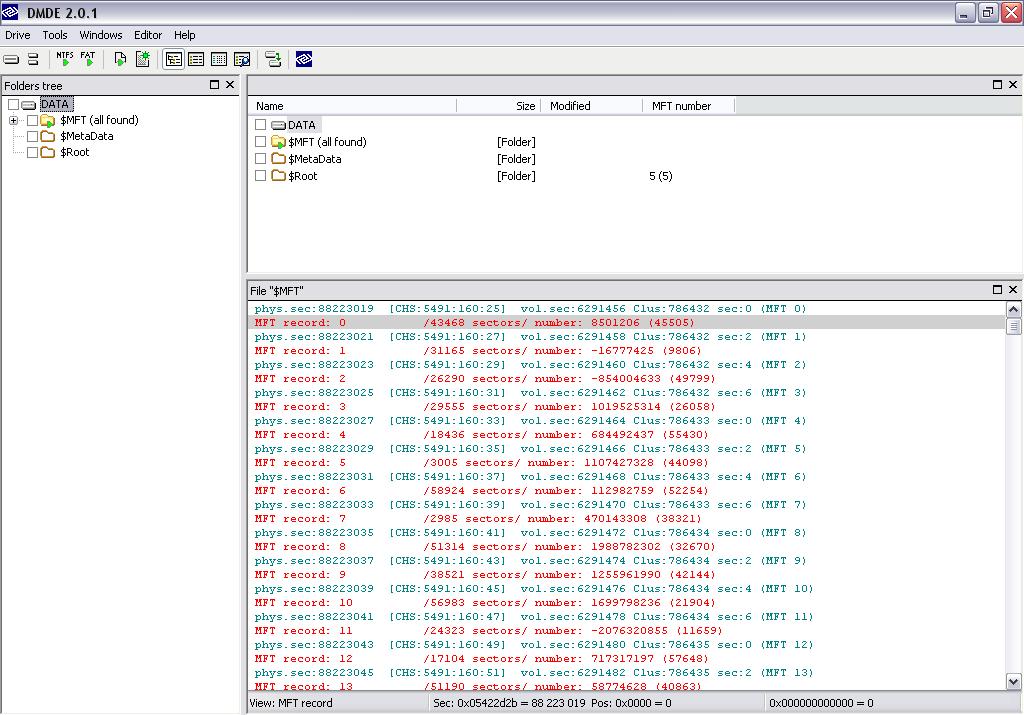
Task: Click the blue DMDE logo toolbar icon
Action: 304,60
